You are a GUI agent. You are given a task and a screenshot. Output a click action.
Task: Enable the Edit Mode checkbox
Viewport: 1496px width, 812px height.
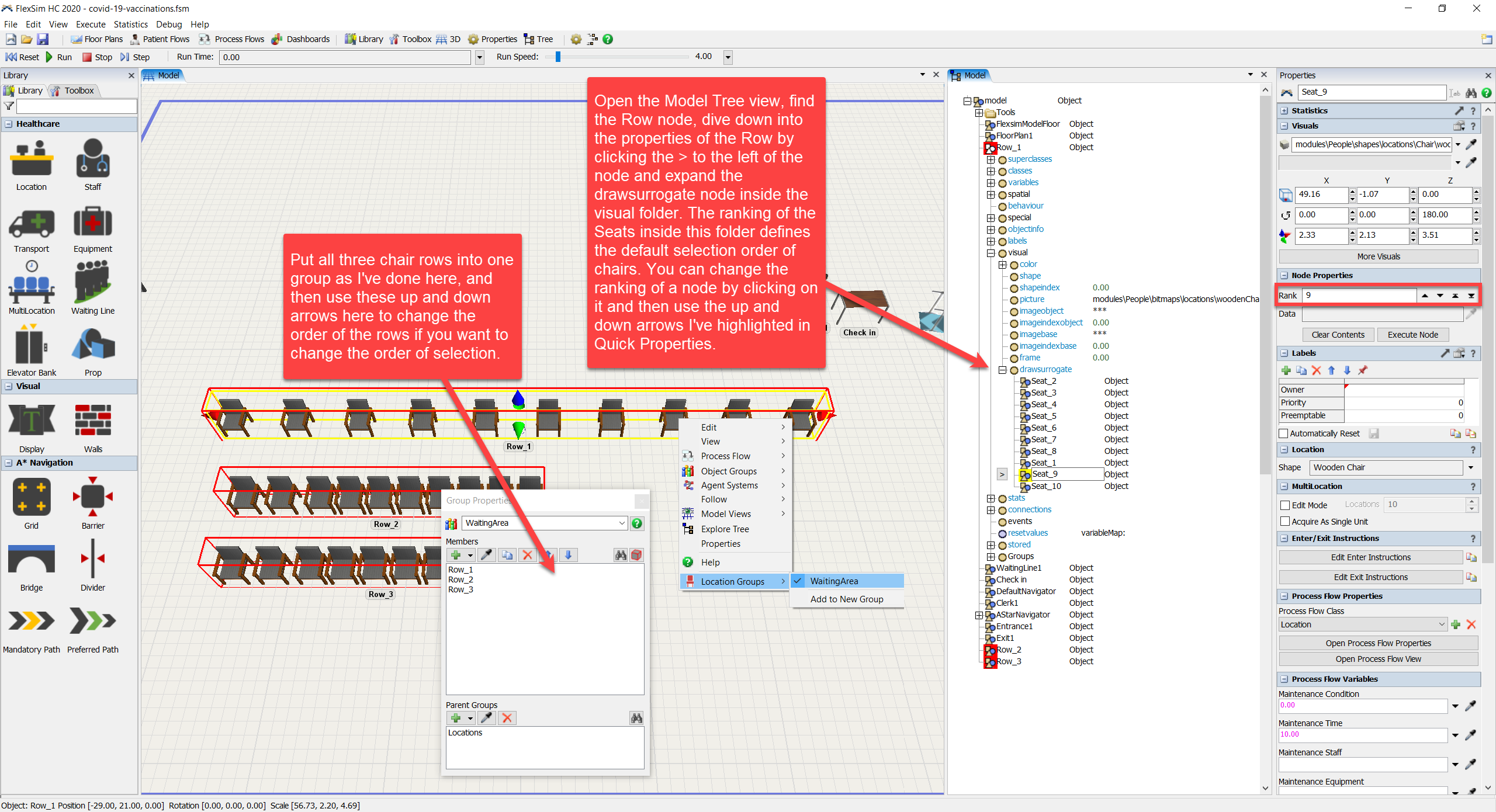1285,505
